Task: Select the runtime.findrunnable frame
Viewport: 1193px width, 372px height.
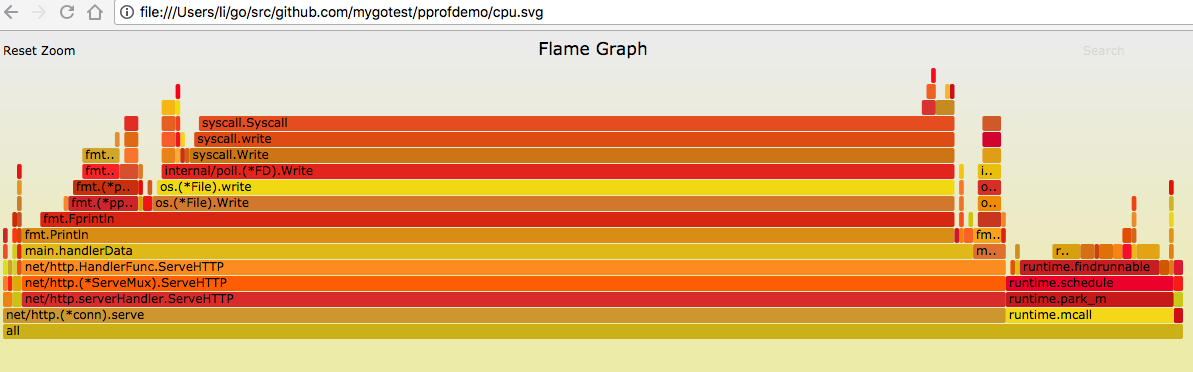Action: [1089, 267]
